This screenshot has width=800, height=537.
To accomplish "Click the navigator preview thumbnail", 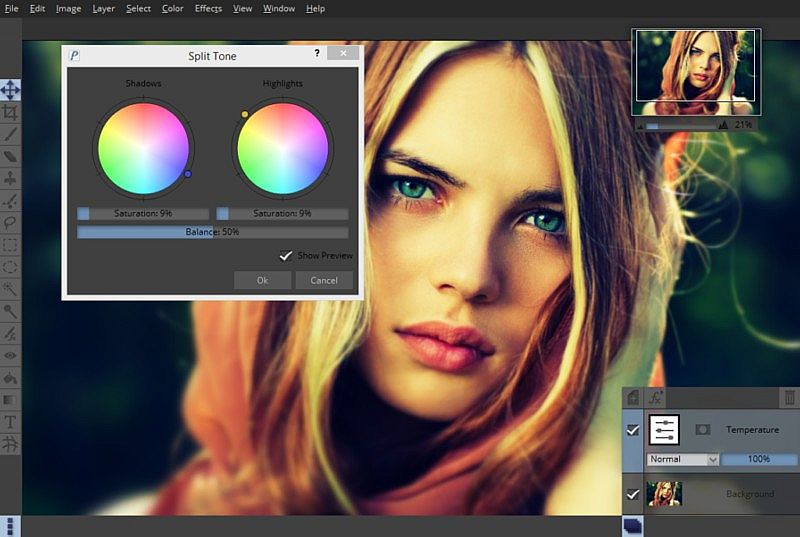I will [x=696, y=72].
